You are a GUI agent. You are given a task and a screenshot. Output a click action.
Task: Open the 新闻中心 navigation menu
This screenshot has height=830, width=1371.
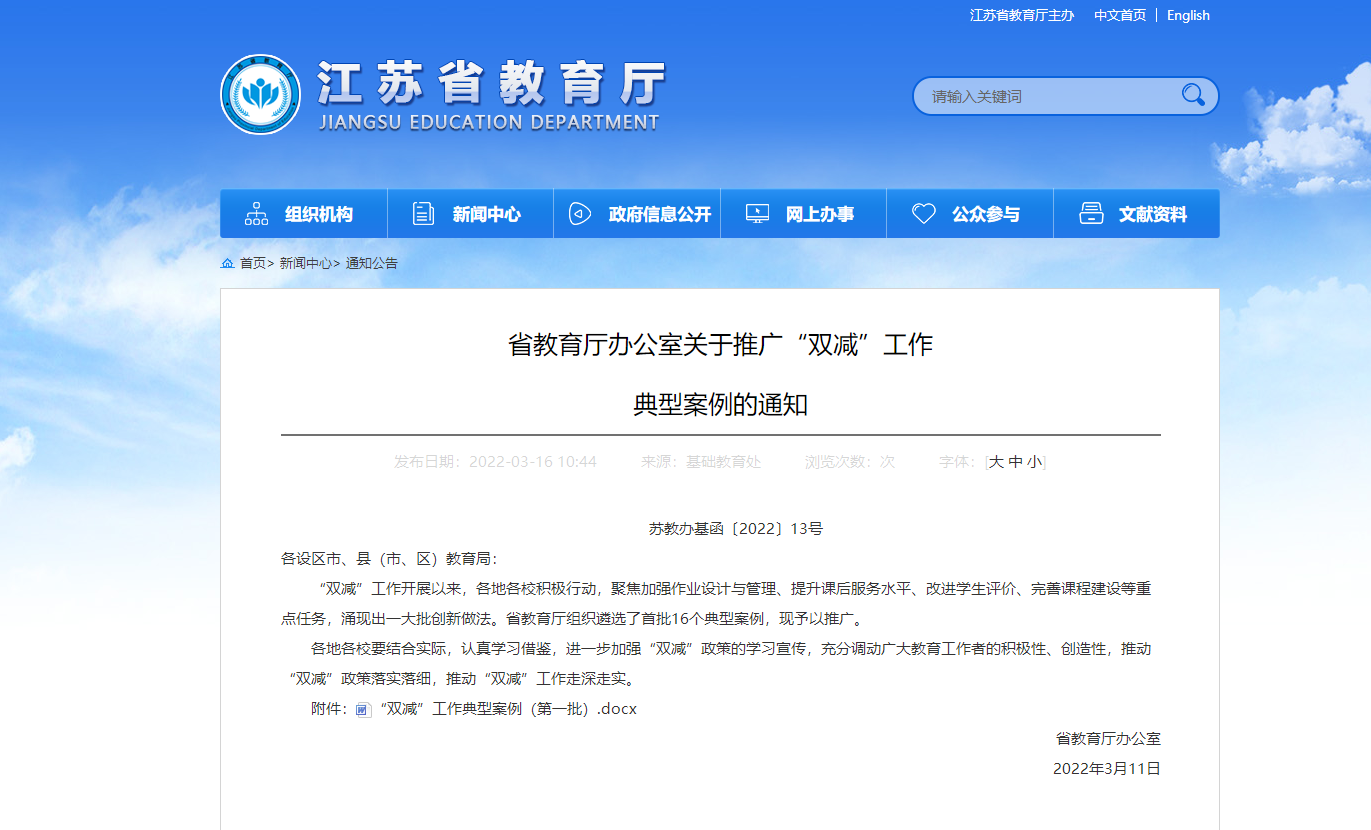pyautogui.click(x=486, y=214)
